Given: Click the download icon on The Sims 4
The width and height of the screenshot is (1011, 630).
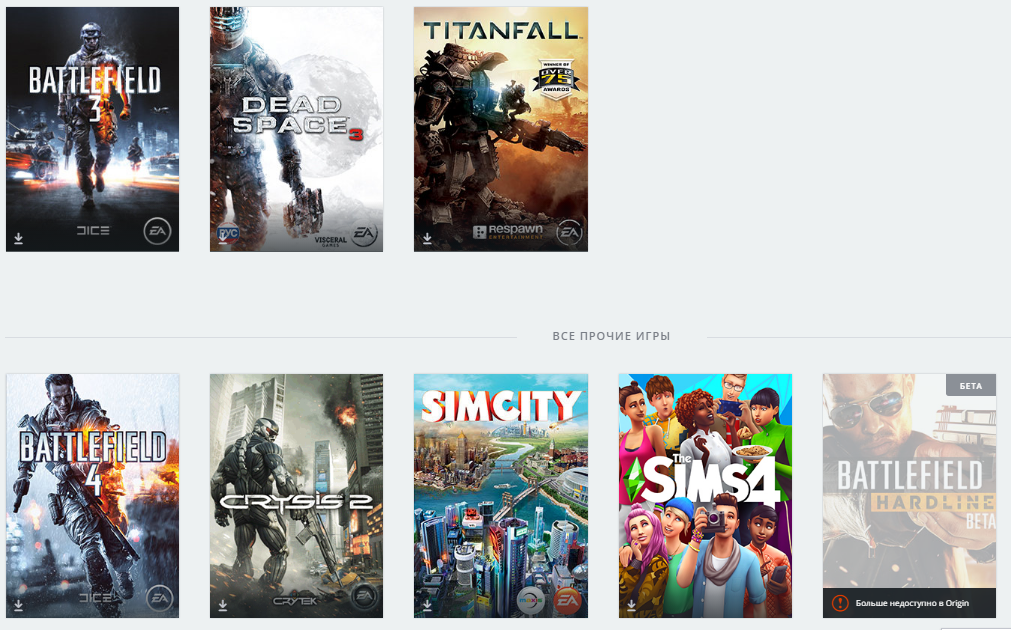Looking at the screenshot, I should 631,605.
